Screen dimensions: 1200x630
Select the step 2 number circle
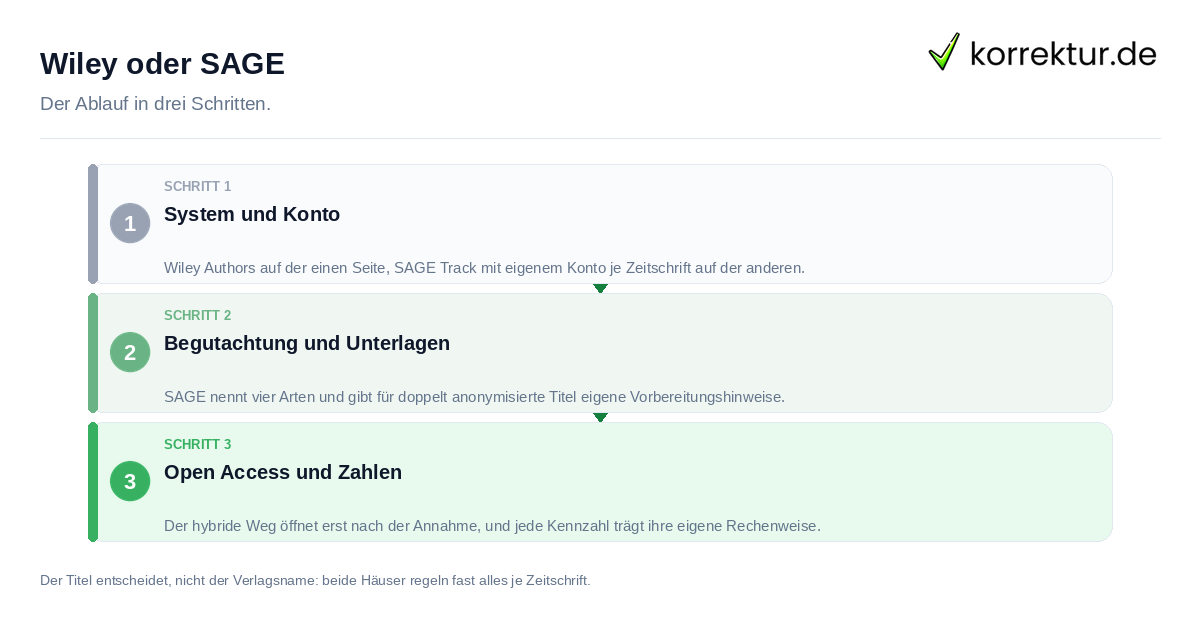click(x=130, y=352)
